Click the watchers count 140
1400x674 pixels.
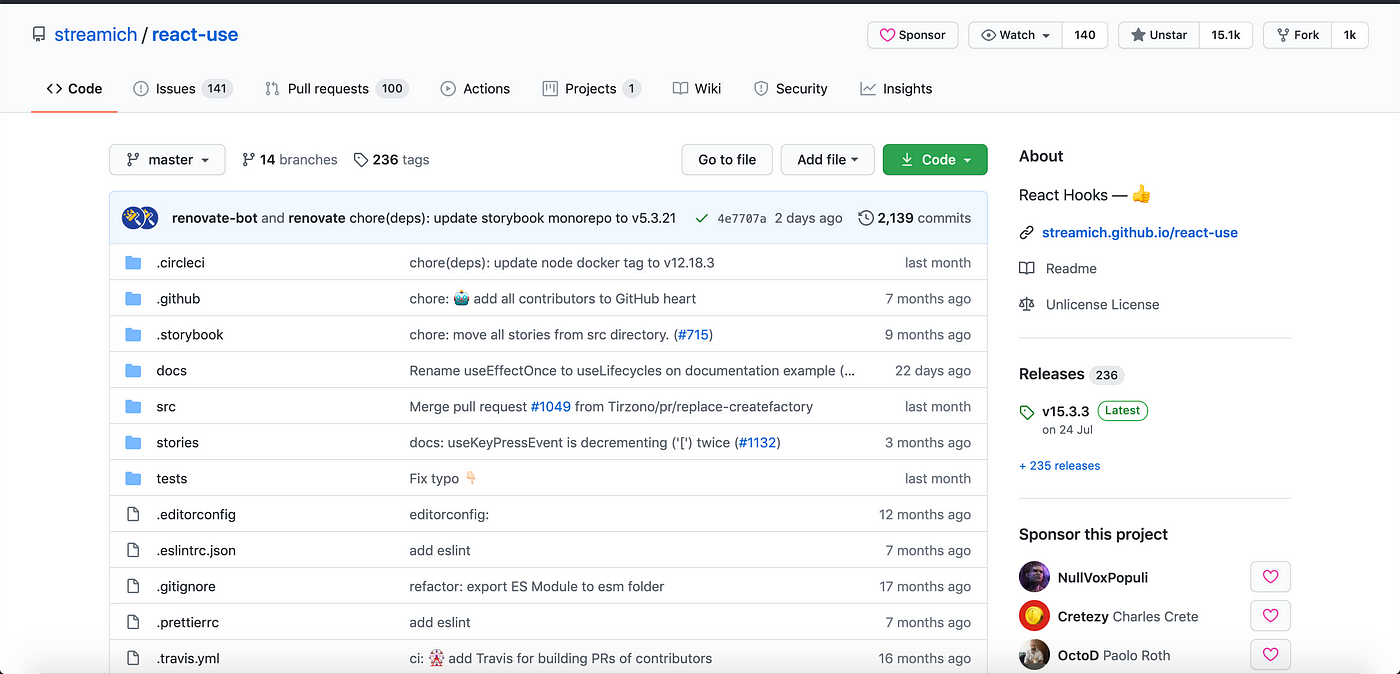point(1085,35)
